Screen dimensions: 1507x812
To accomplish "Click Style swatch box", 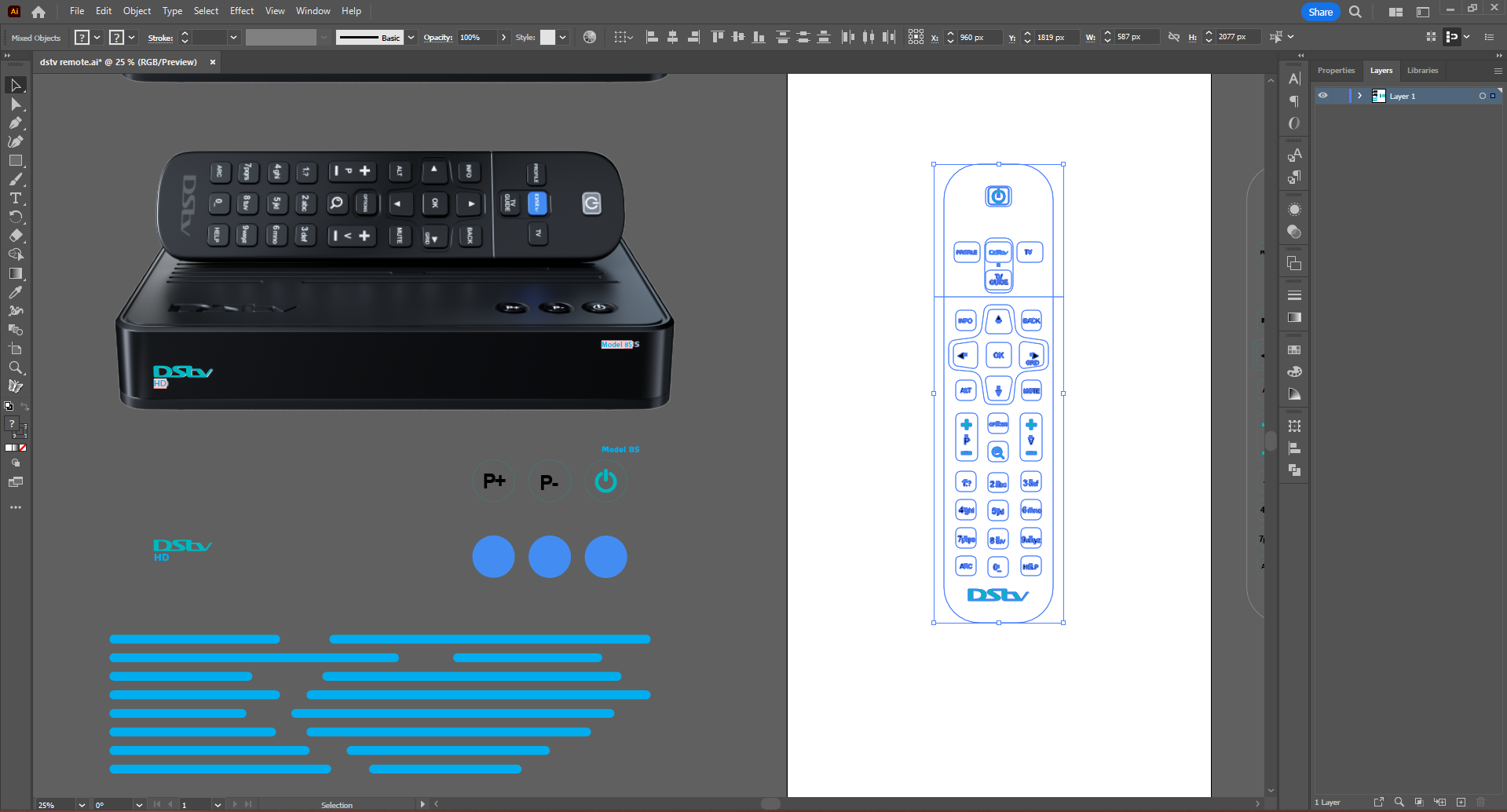I will 547,37.
